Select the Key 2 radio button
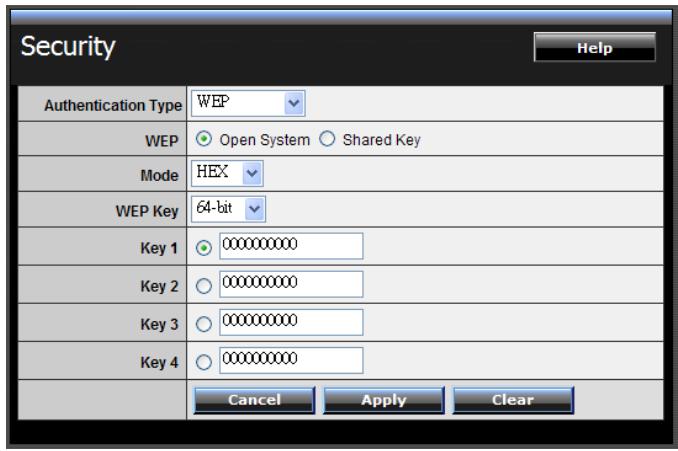This screenshot has height=451, width=678. tap(204, 286)
